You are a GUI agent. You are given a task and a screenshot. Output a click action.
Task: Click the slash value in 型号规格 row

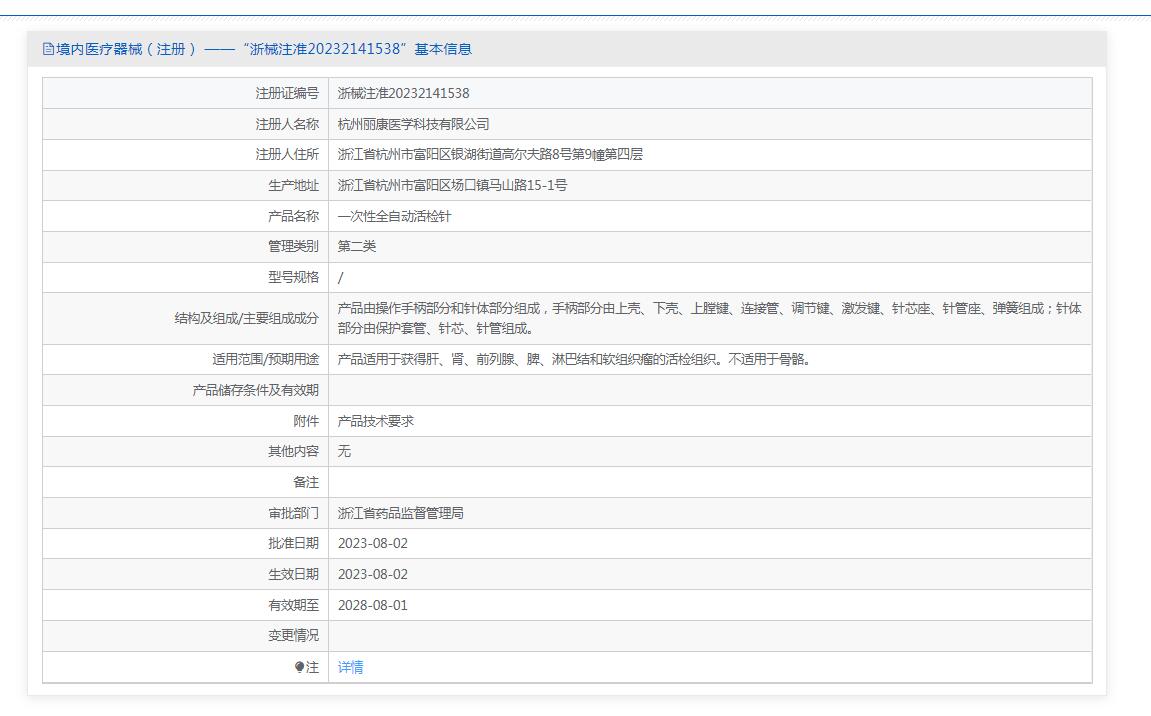click(341, 278)
